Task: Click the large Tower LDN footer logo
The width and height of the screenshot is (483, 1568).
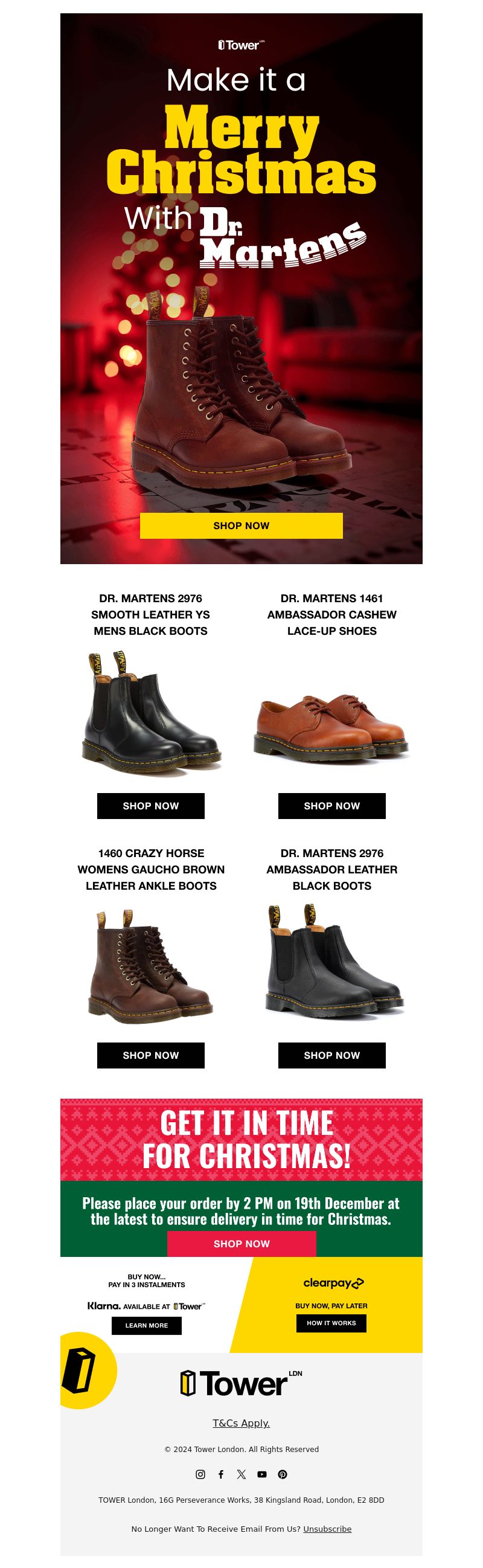Action: click(241, 1383)
